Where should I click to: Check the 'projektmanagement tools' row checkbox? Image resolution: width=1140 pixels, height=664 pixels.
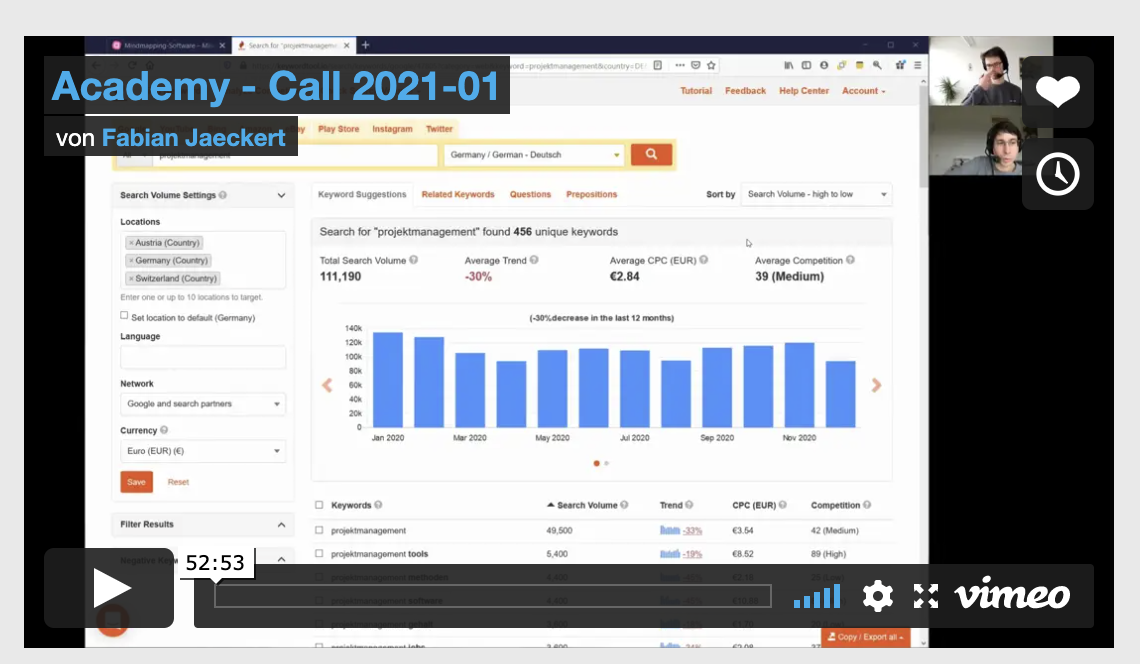(319, 553)
